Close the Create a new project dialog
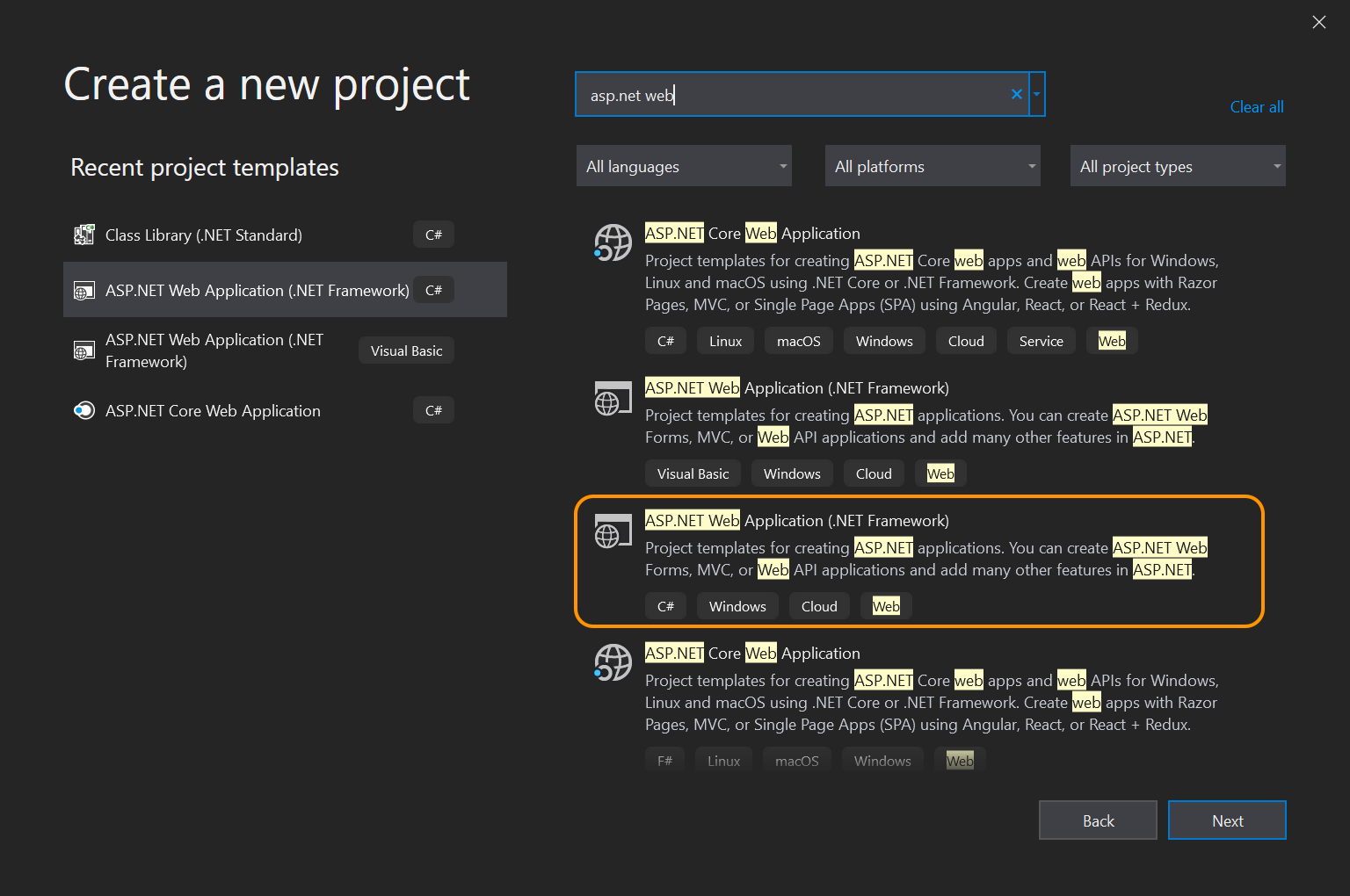Screen dimensions: 1350x896 tap(1319, 22)
